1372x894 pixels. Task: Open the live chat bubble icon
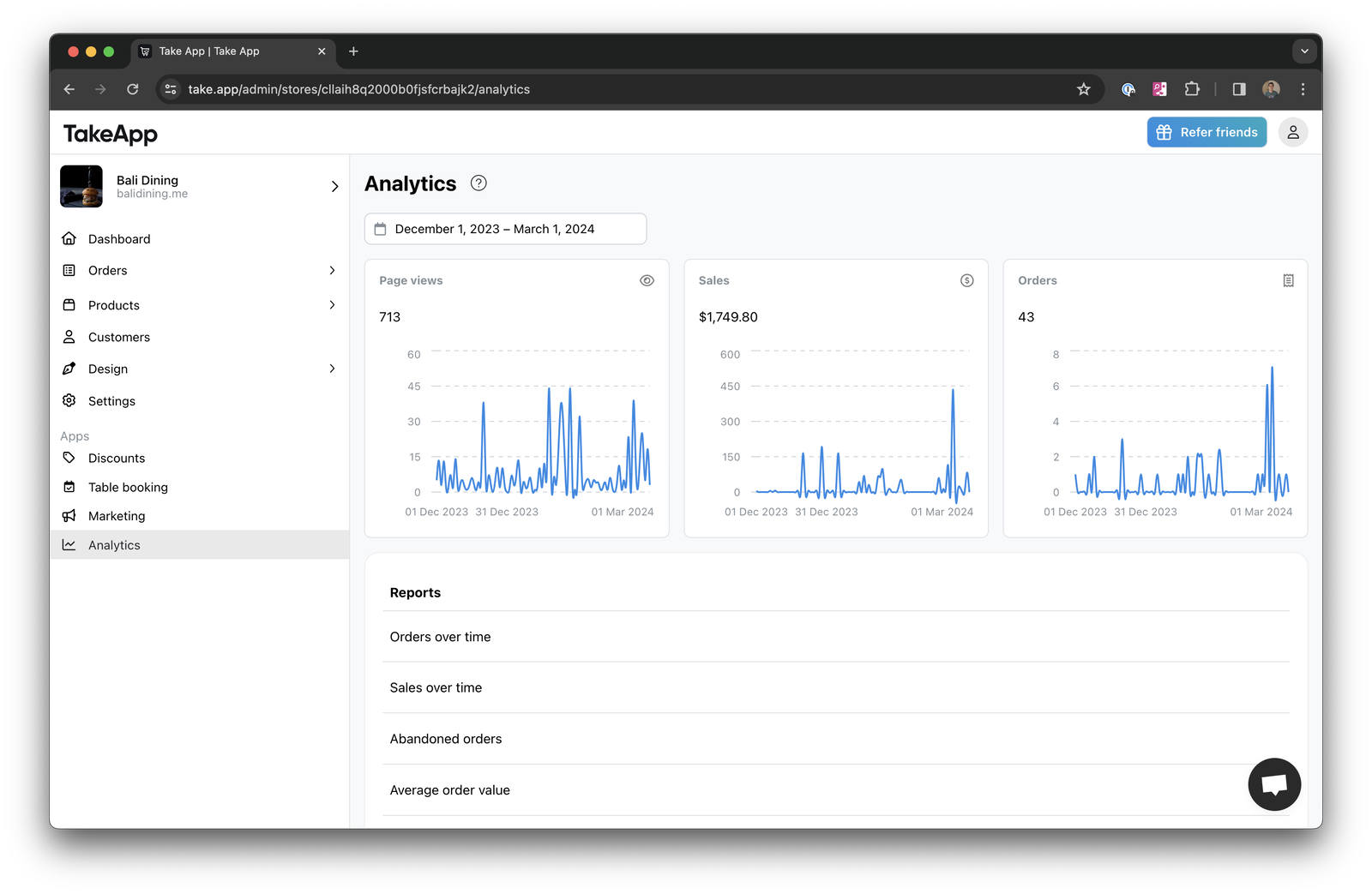[x=1274, y=784]
